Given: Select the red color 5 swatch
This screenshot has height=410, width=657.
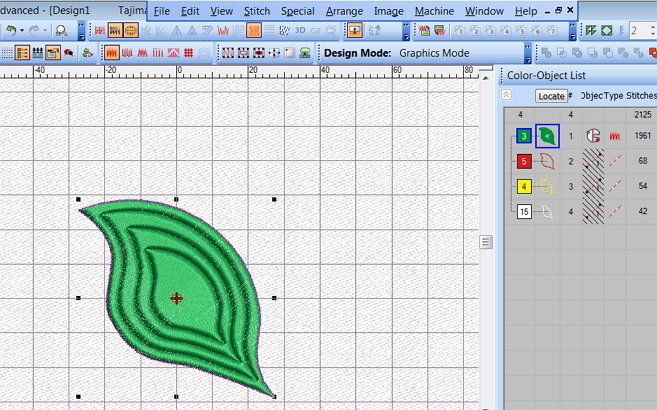Looking at the screenshot, I should 522,160.
